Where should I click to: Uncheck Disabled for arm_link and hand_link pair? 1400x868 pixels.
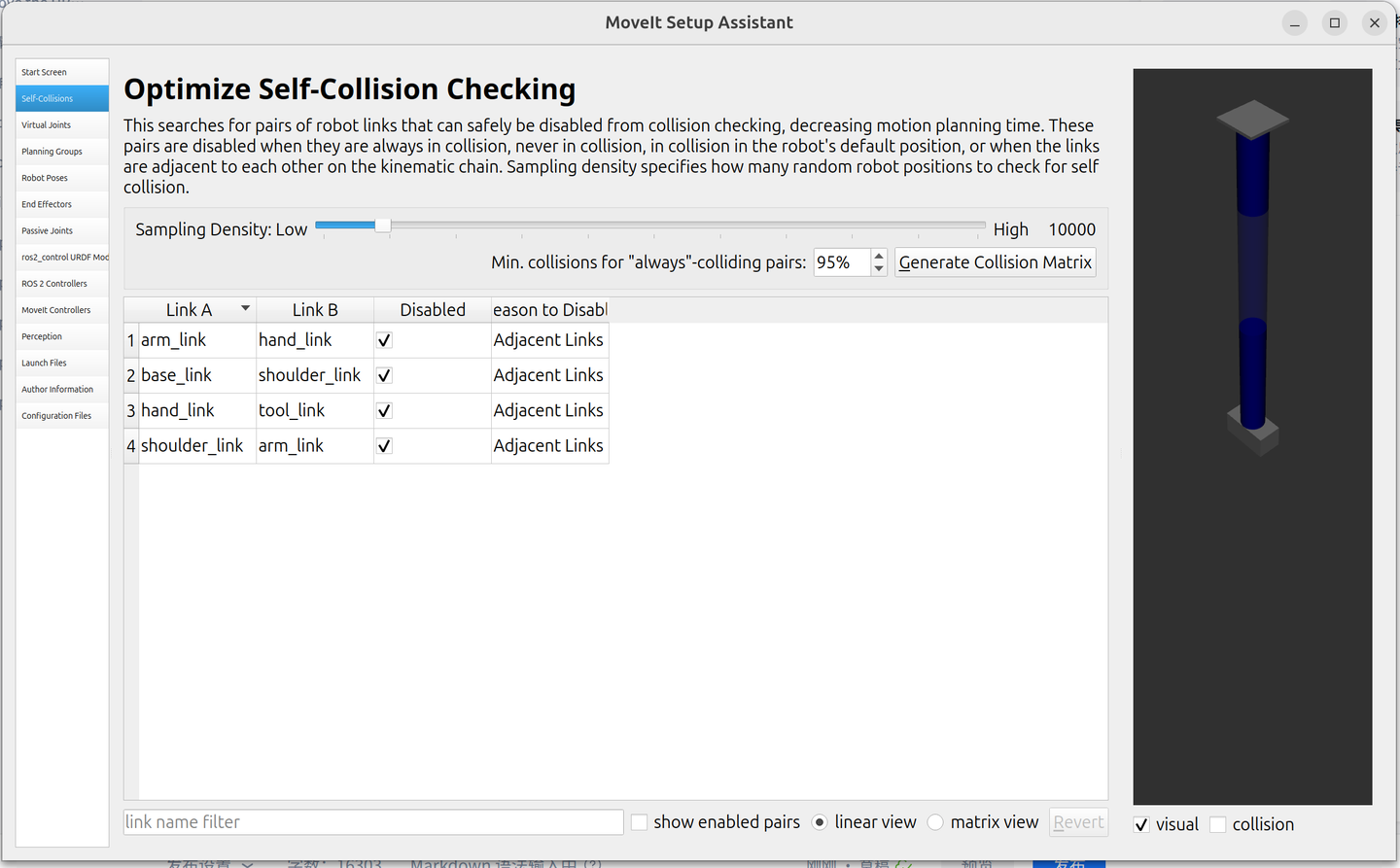[384, 340]
